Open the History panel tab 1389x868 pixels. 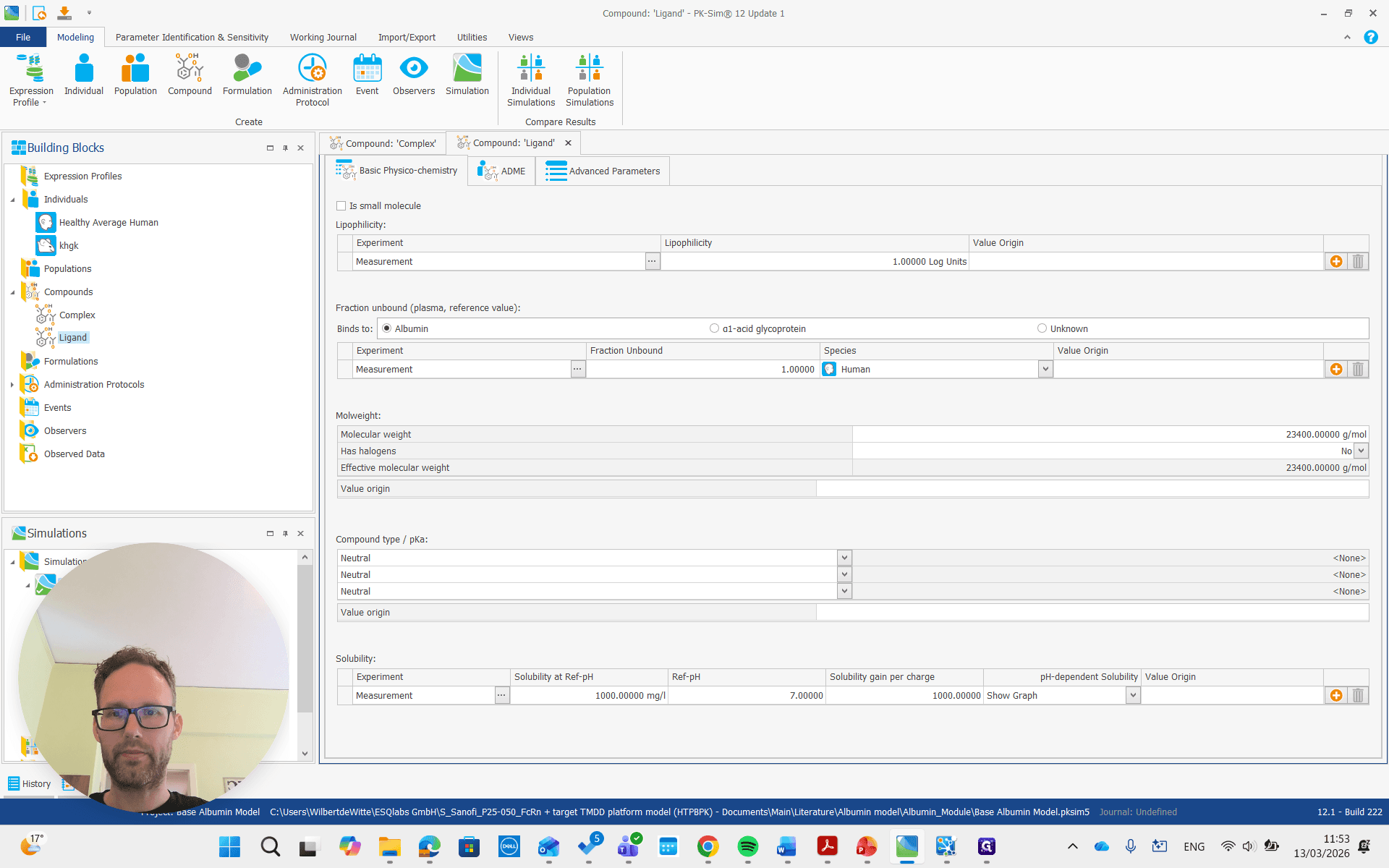[30, 784]
